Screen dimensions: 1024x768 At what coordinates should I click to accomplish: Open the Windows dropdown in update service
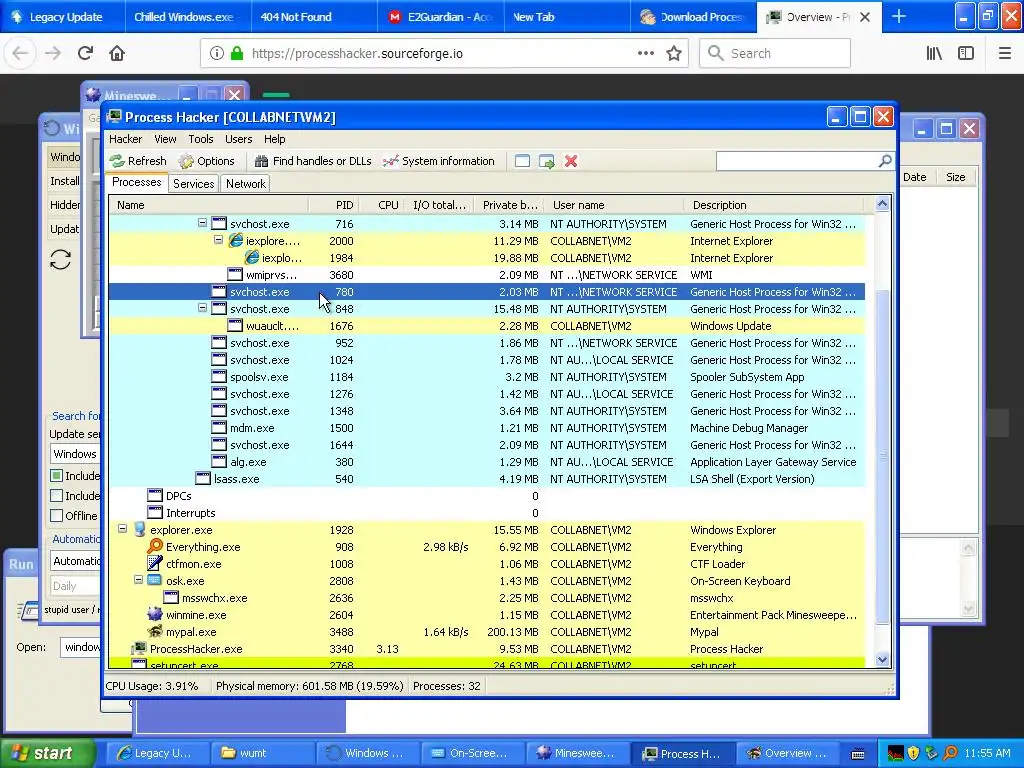tap(75, 454)
